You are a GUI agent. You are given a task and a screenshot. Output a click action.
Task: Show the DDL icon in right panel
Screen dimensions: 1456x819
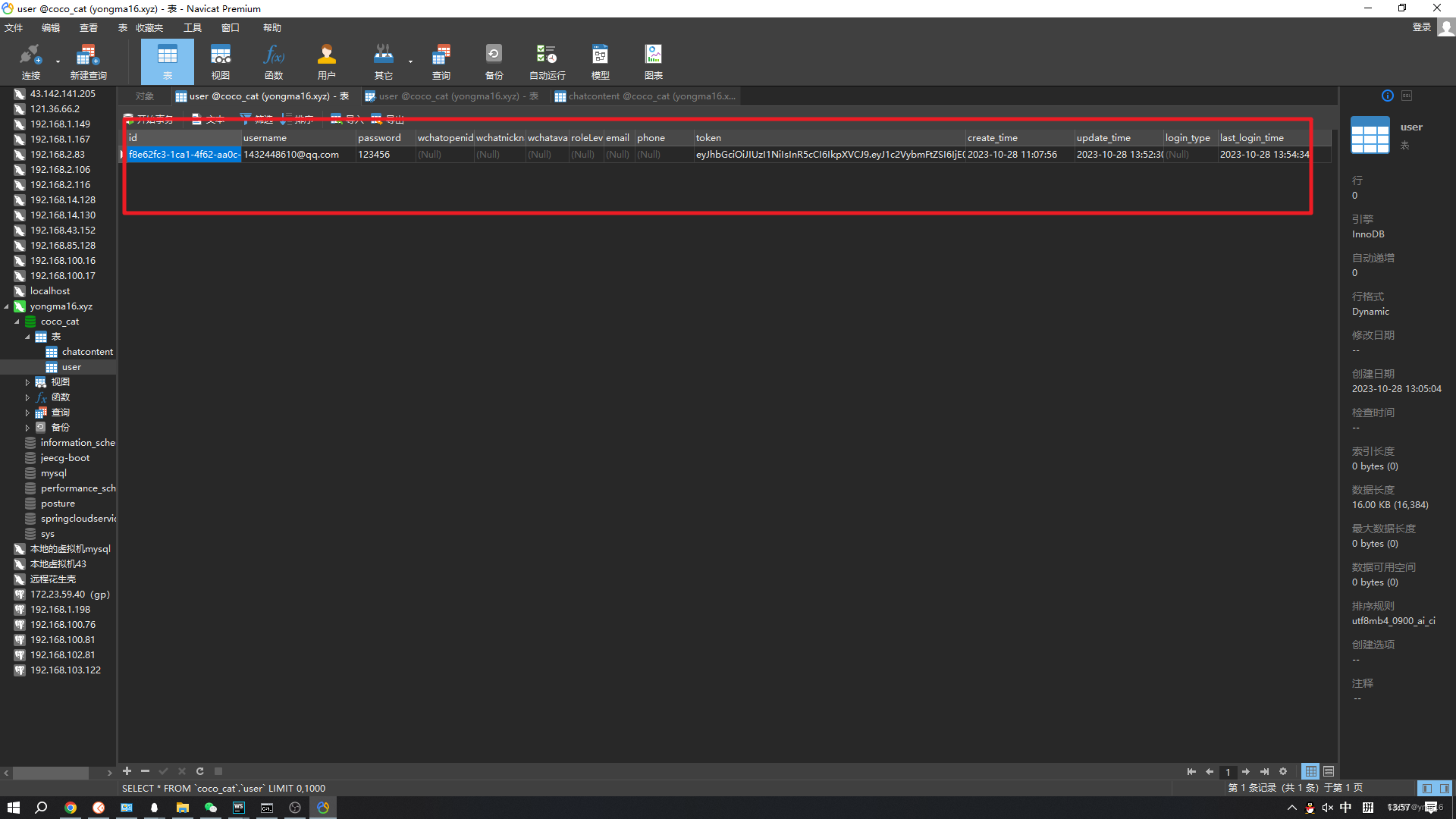(x=1407, y=96)
